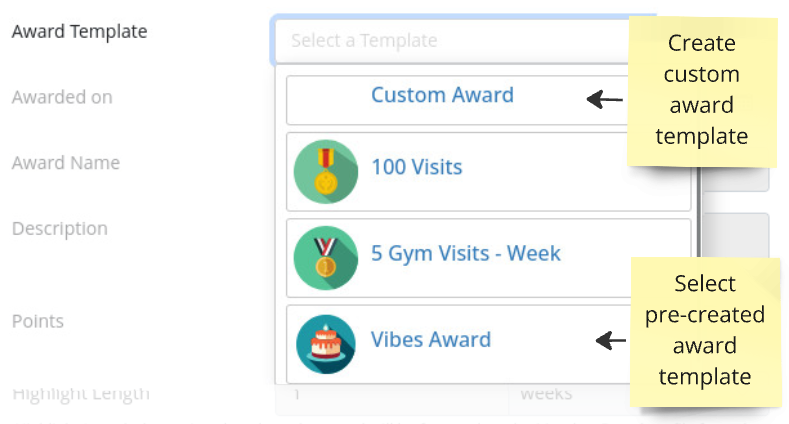Click the Highlight Length label
Viewport: 789px width, 424px height.
pyautogui.click(x=81, y=394)
